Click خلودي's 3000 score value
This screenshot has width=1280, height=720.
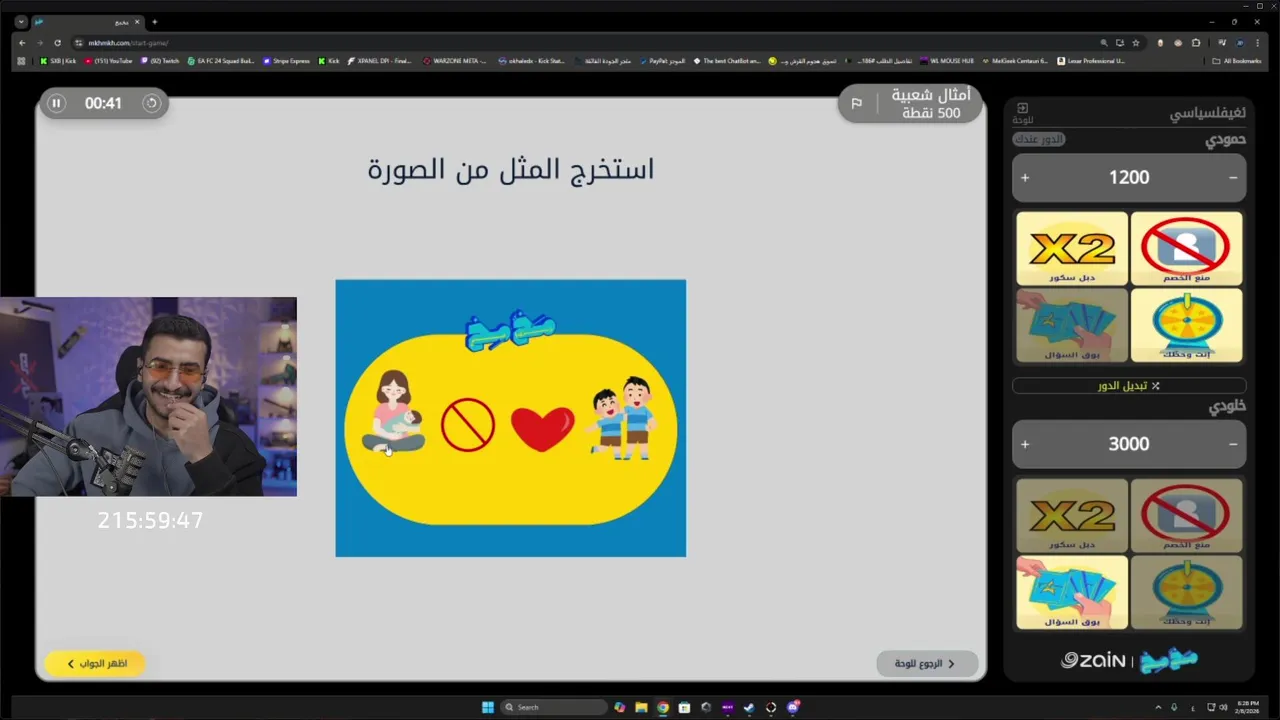pos(1129,444)
